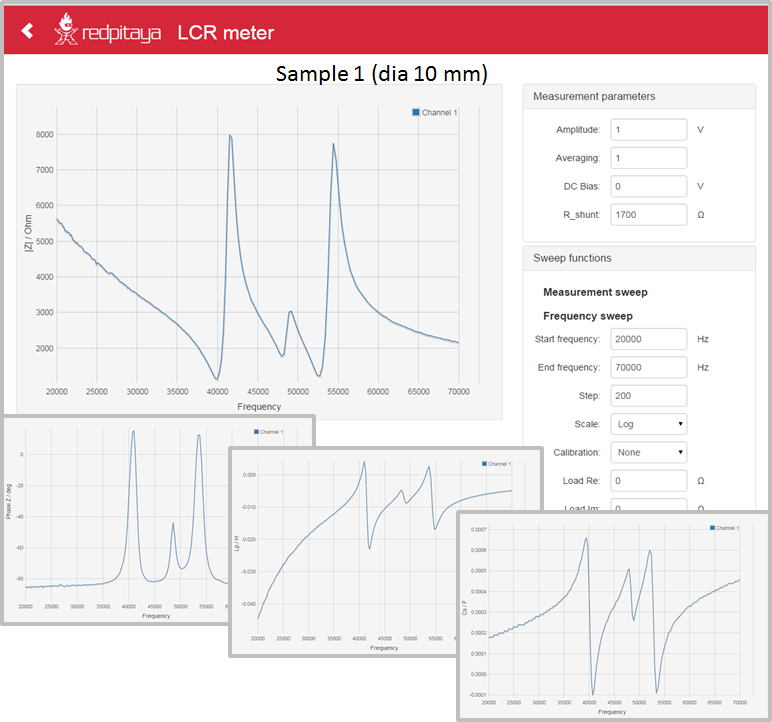The image size is (772, 722).
Task: Open the Cs capacitance plot thumbnail
Action: pos(612,615)
